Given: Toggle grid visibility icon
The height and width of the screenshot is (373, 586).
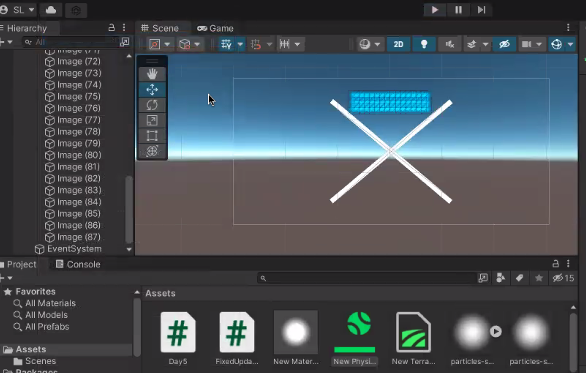Looking at the screenshot, I should [226, 44].
